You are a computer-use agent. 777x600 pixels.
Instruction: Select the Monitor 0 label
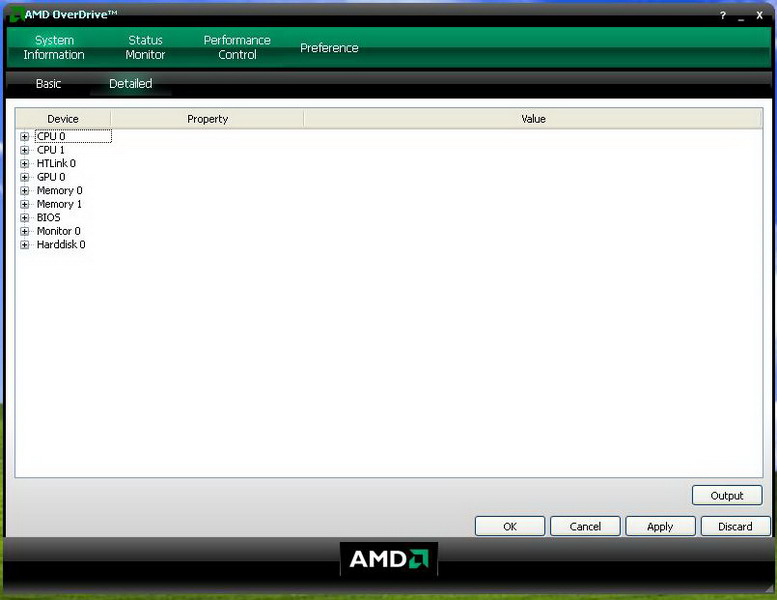pyautogui.click(x=58, y=231)
